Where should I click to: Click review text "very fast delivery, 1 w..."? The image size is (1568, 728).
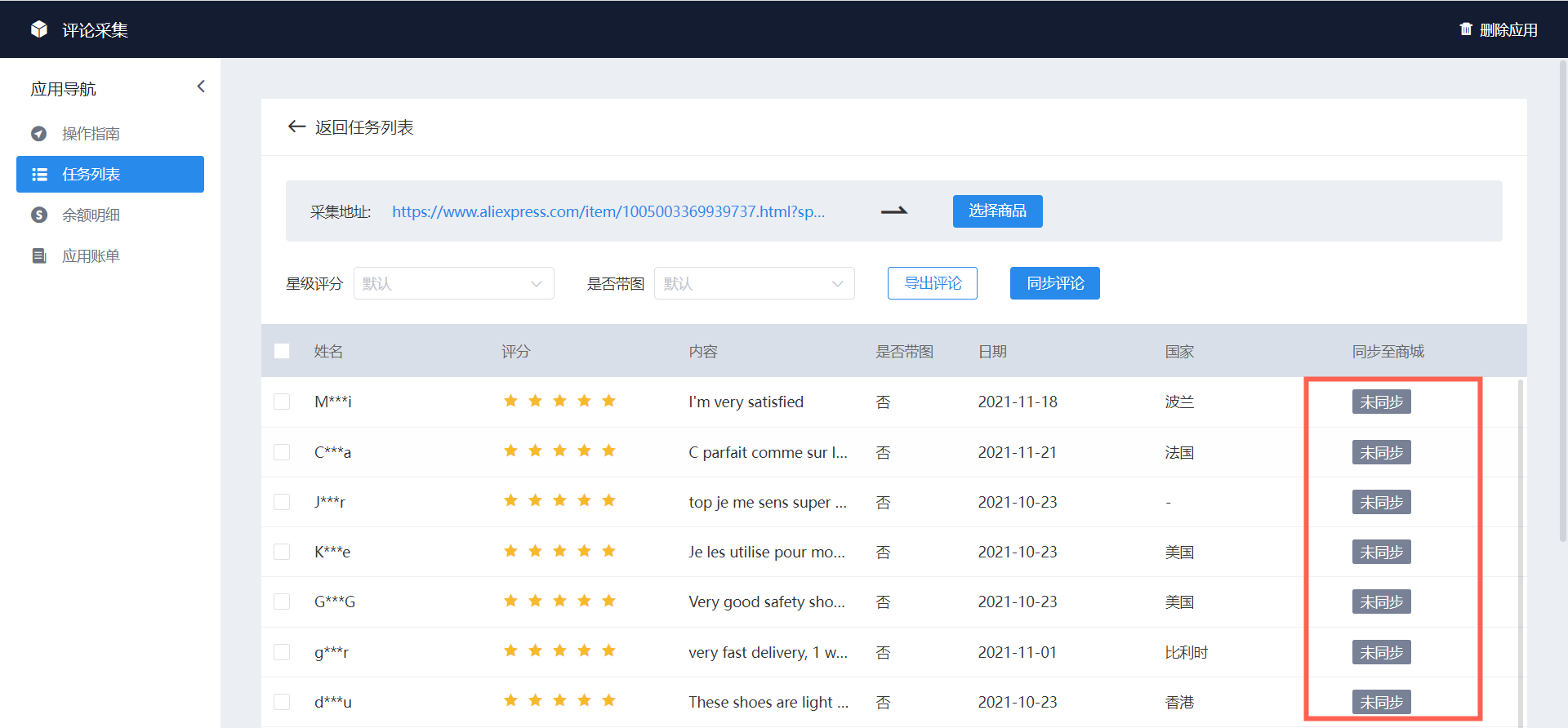768,652
